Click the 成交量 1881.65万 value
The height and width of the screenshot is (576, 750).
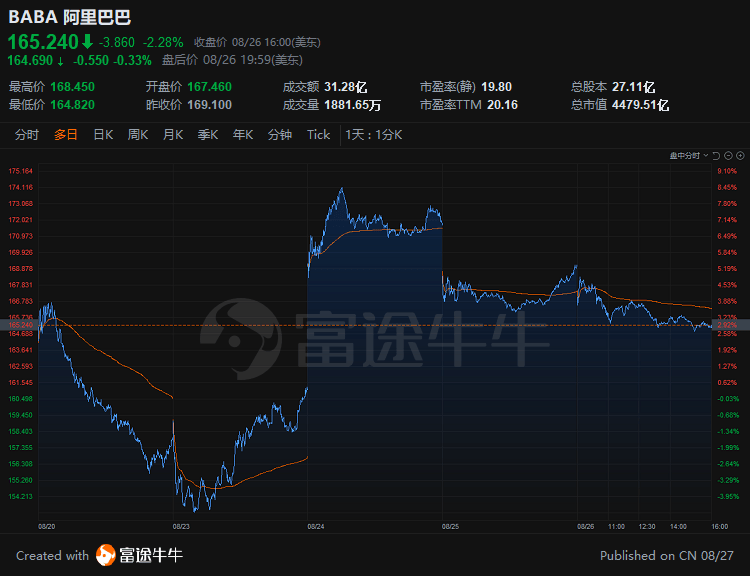353,104
